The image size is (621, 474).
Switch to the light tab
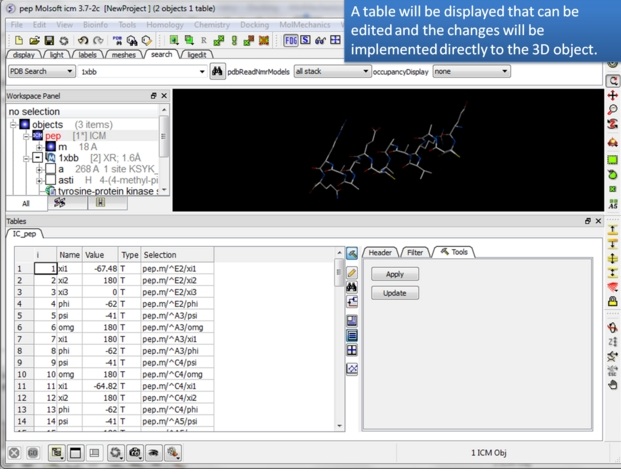pos(56,55)
